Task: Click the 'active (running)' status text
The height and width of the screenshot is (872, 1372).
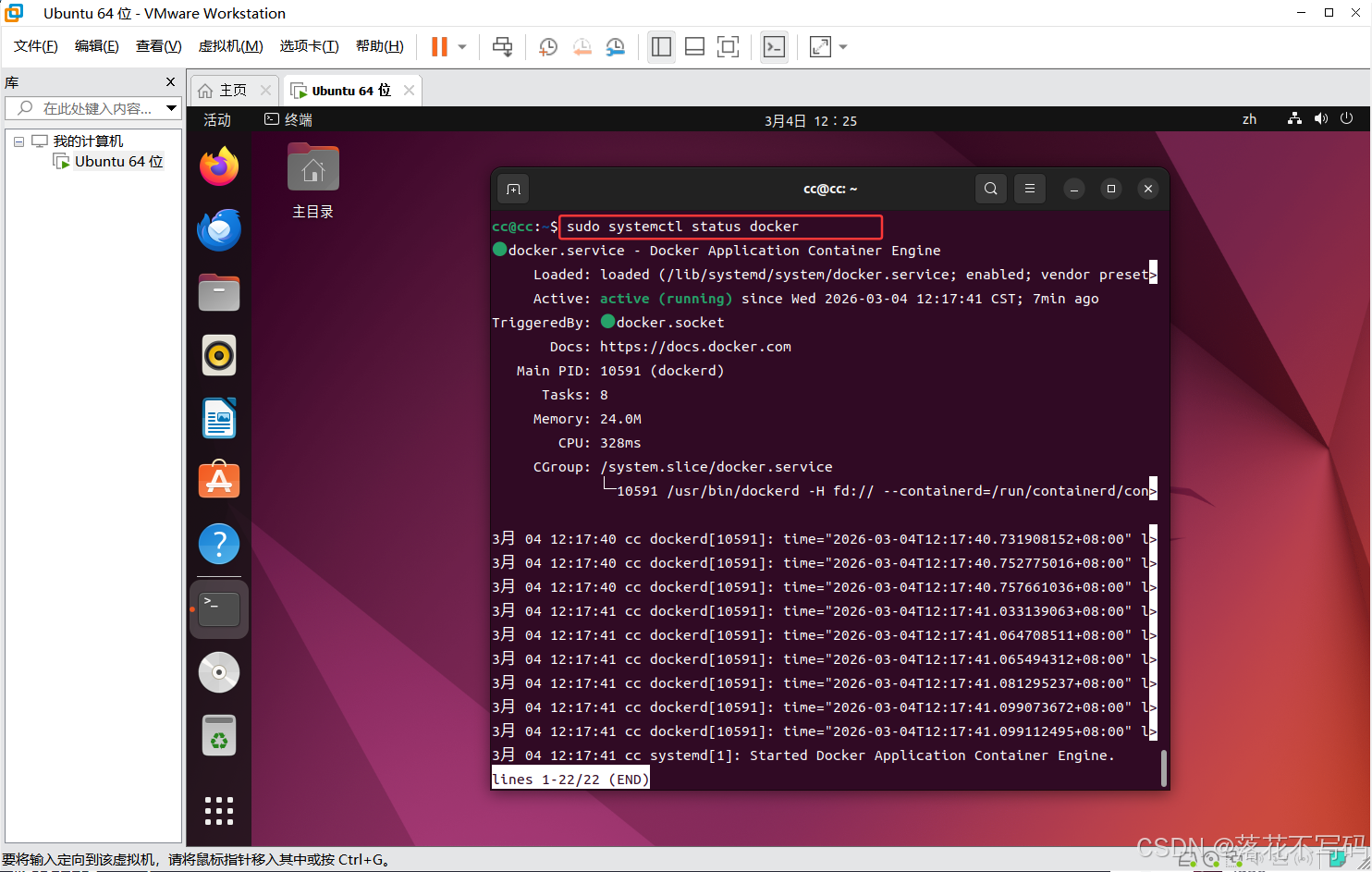Action: pos(666,299)
